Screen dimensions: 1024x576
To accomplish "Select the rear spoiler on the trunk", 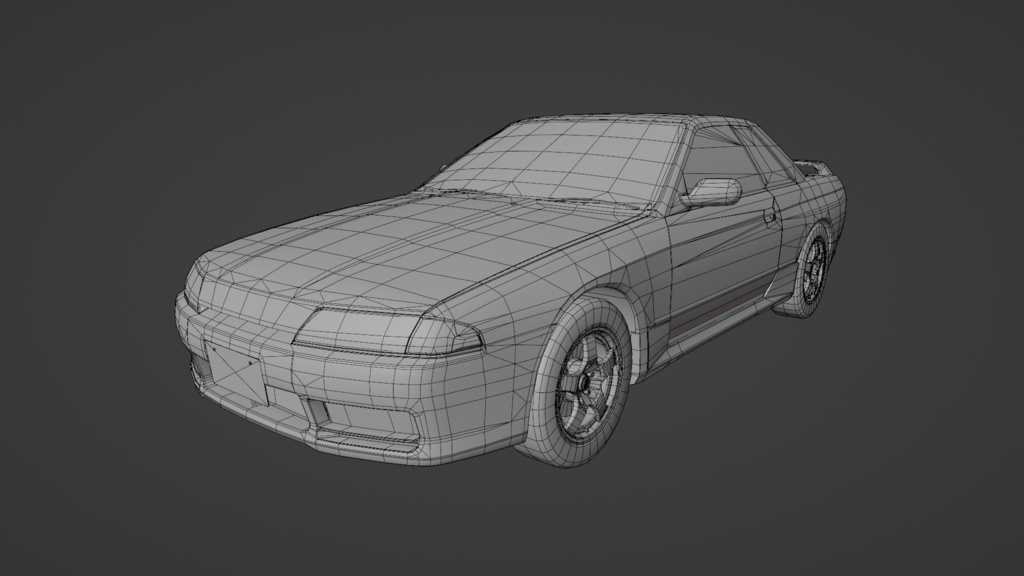I will (x=816, y=168).
